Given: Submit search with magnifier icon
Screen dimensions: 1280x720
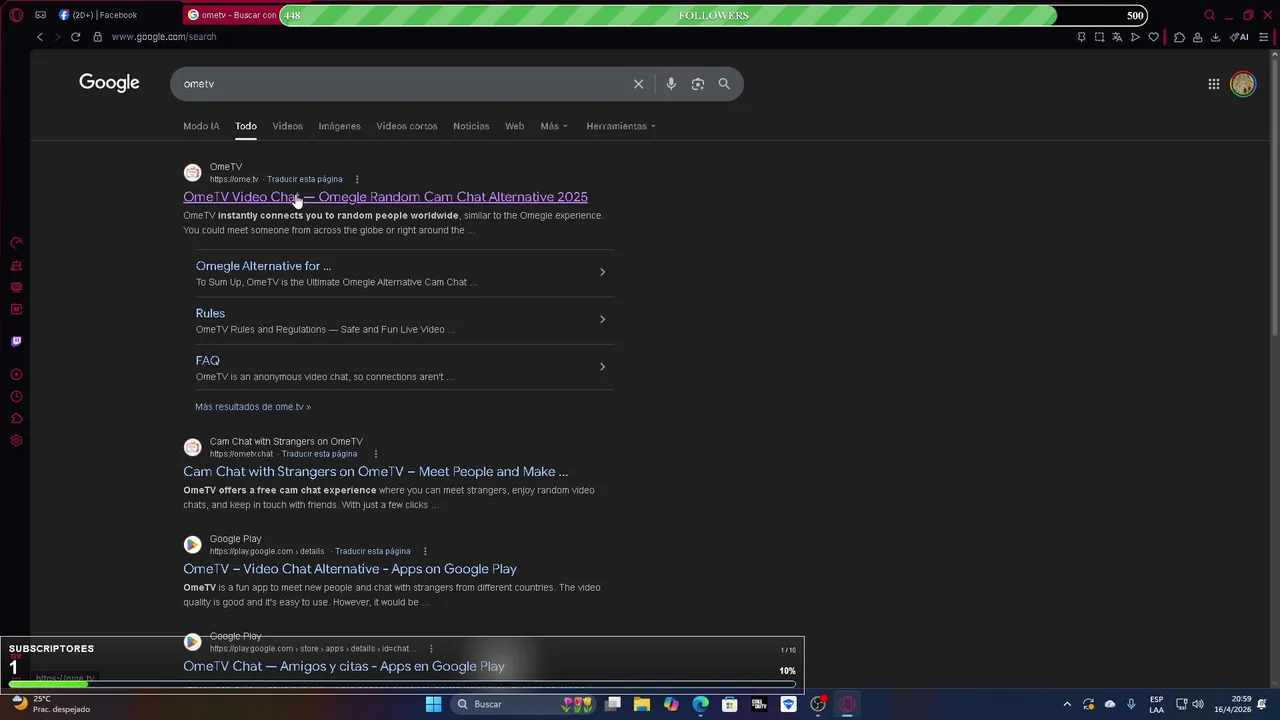Looking at the screenshot, I should point(724,84).
